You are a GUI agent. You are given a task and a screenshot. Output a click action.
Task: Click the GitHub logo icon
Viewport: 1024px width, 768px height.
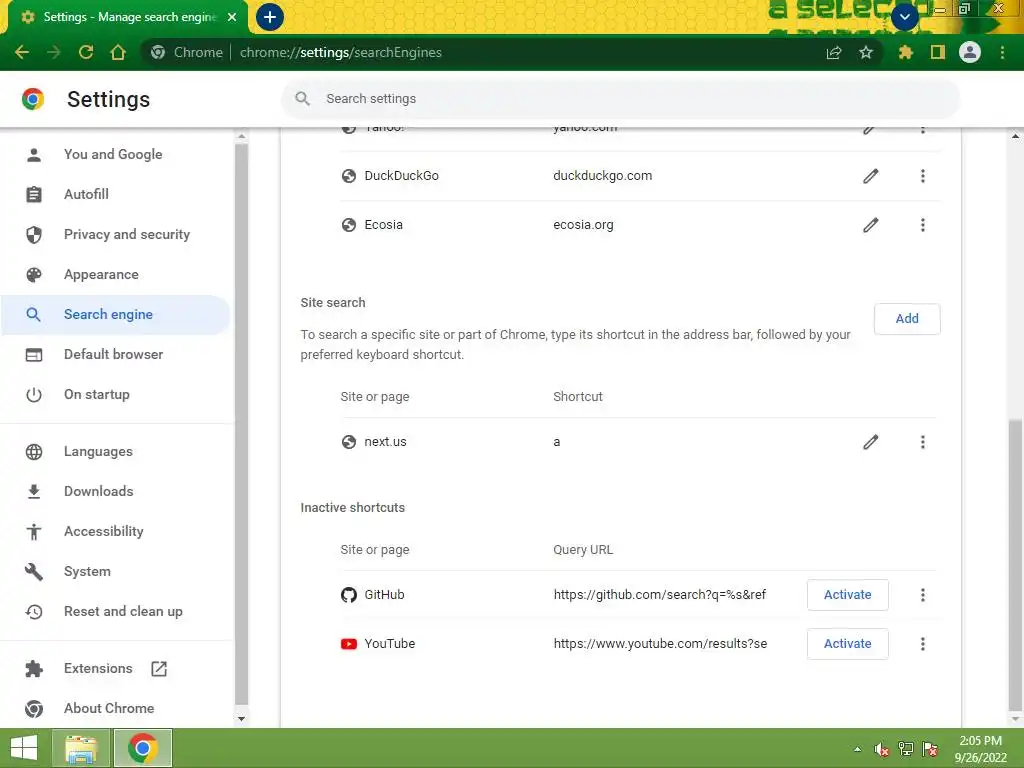pos(349,595)
